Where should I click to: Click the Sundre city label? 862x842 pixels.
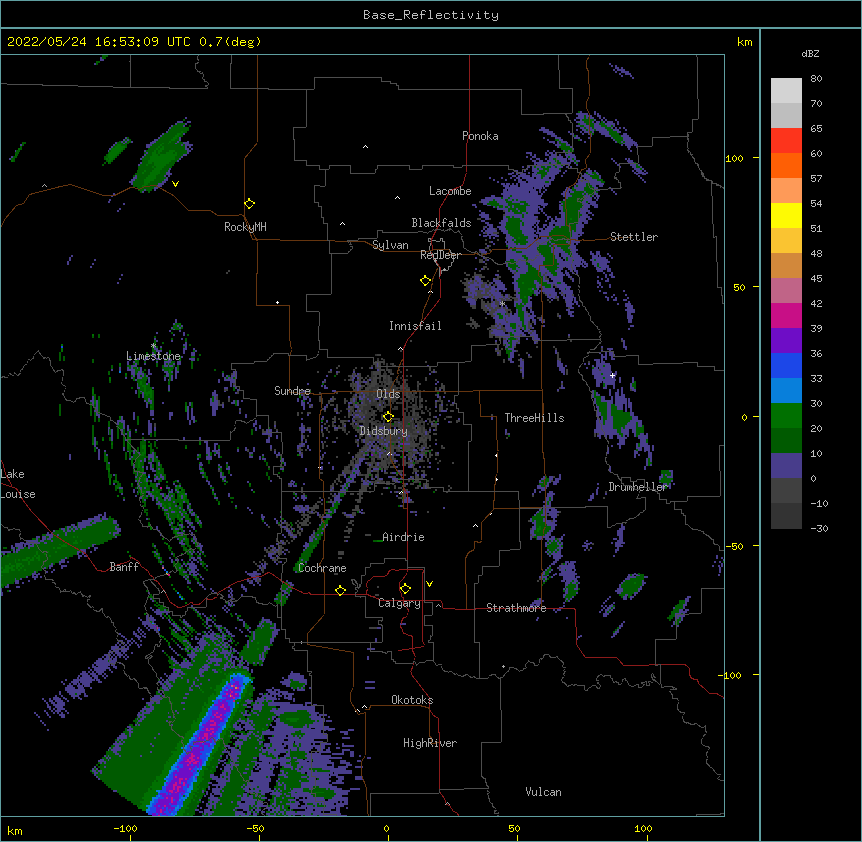[292, 391]
